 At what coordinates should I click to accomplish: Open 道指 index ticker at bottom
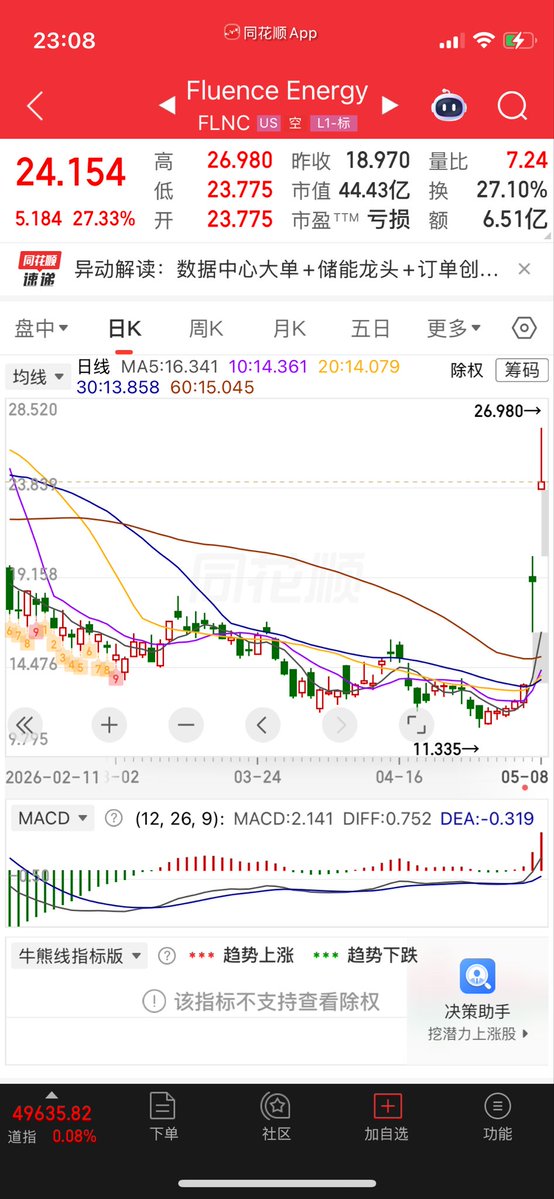[x=53, y=1124]
